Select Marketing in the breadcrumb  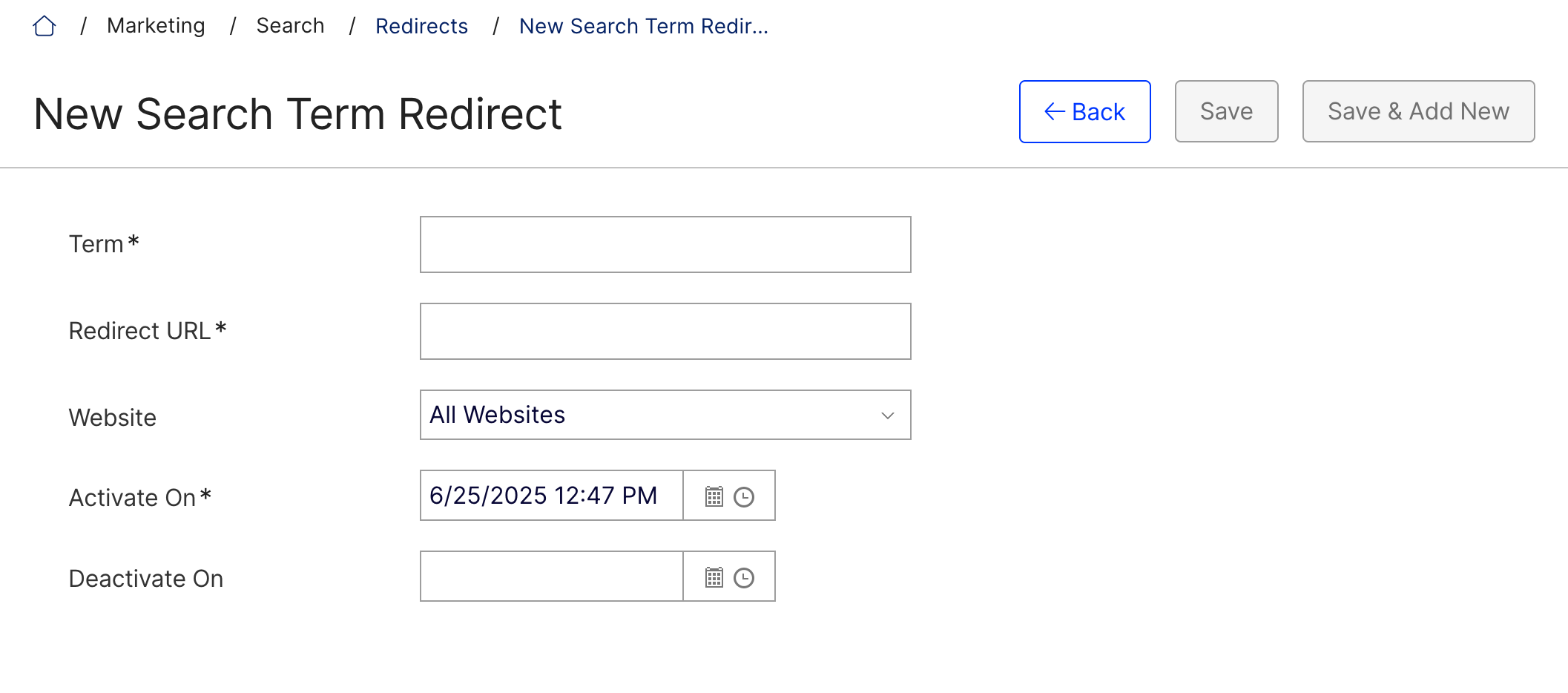[x=156, y=26]
